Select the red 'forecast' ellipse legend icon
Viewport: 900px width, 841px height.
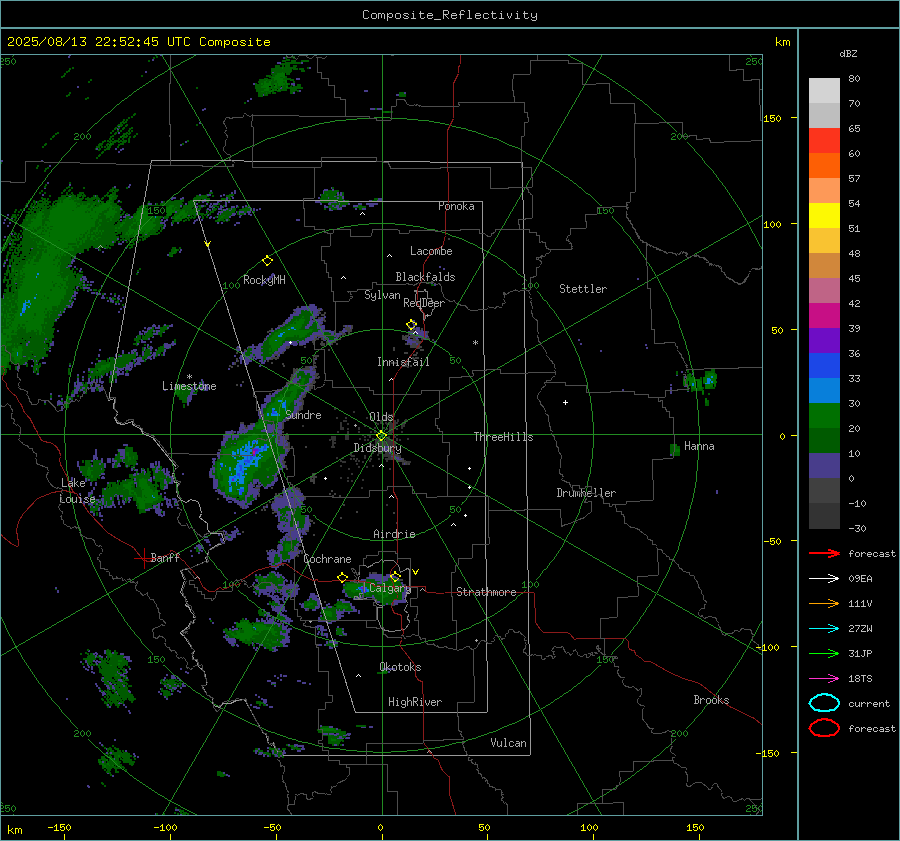pyautogui.click(x=824, y=728)
